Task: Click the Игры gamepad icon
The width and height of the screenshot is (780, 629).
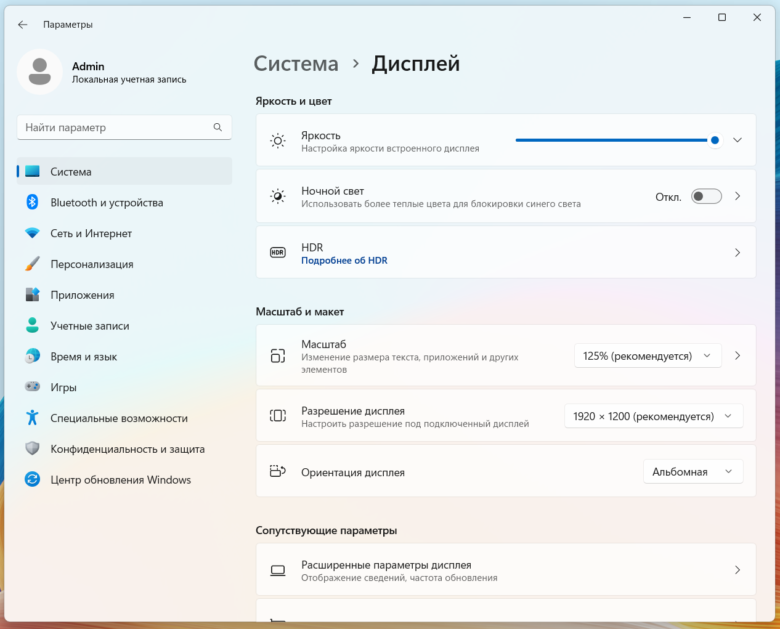Action: coord(32,387)
